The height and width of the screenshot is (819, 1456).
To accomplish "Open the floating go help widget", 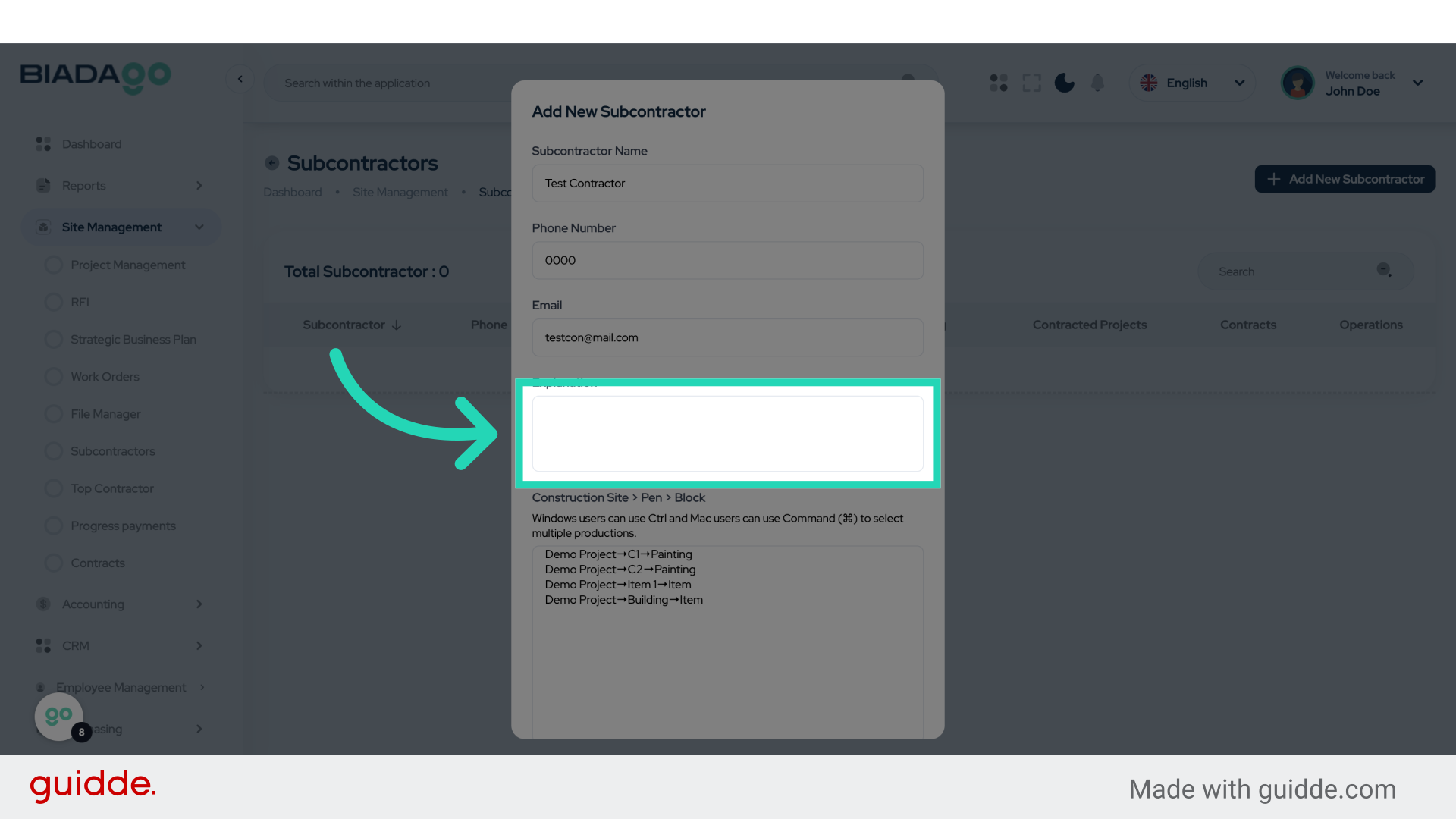I will point(59,716).
